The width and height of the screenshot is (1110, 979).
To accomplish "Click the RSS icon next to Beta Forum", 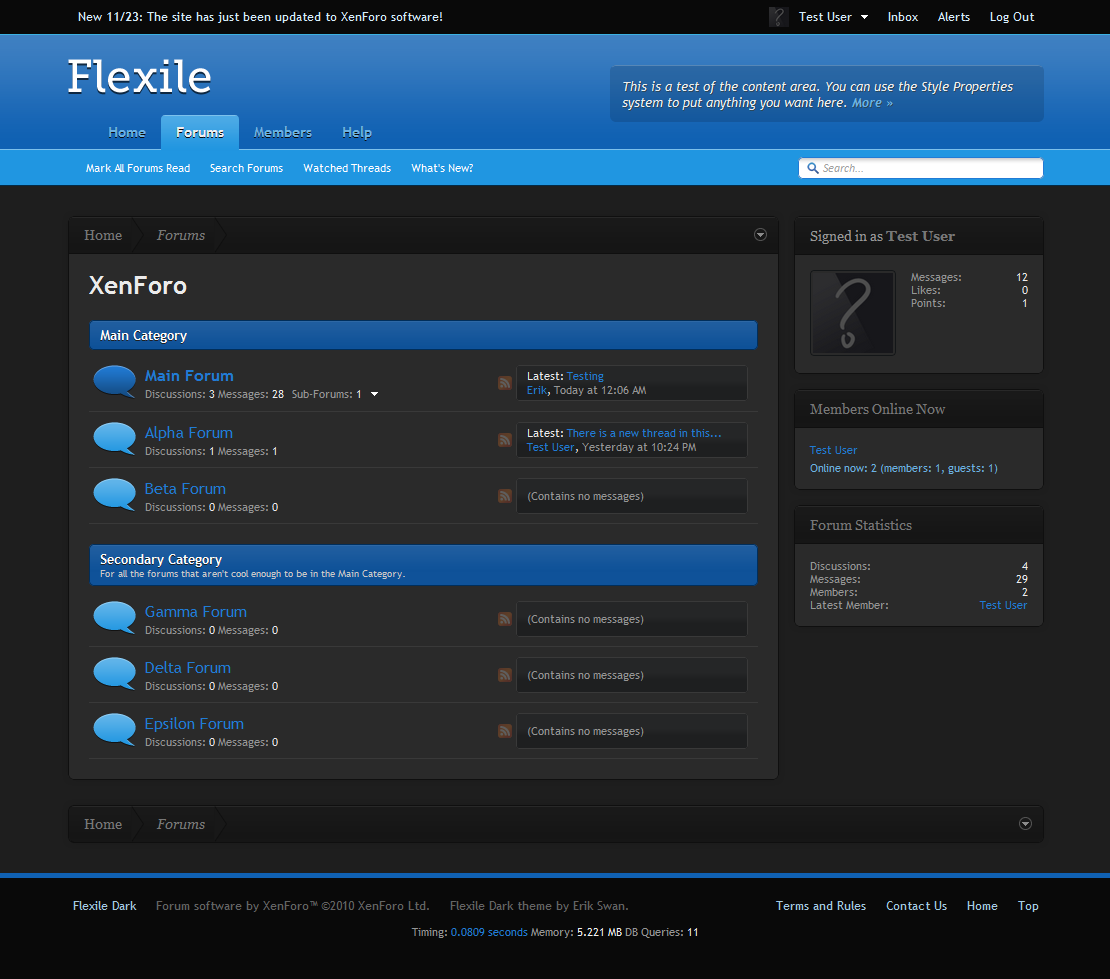I will (x=504, y=496).
